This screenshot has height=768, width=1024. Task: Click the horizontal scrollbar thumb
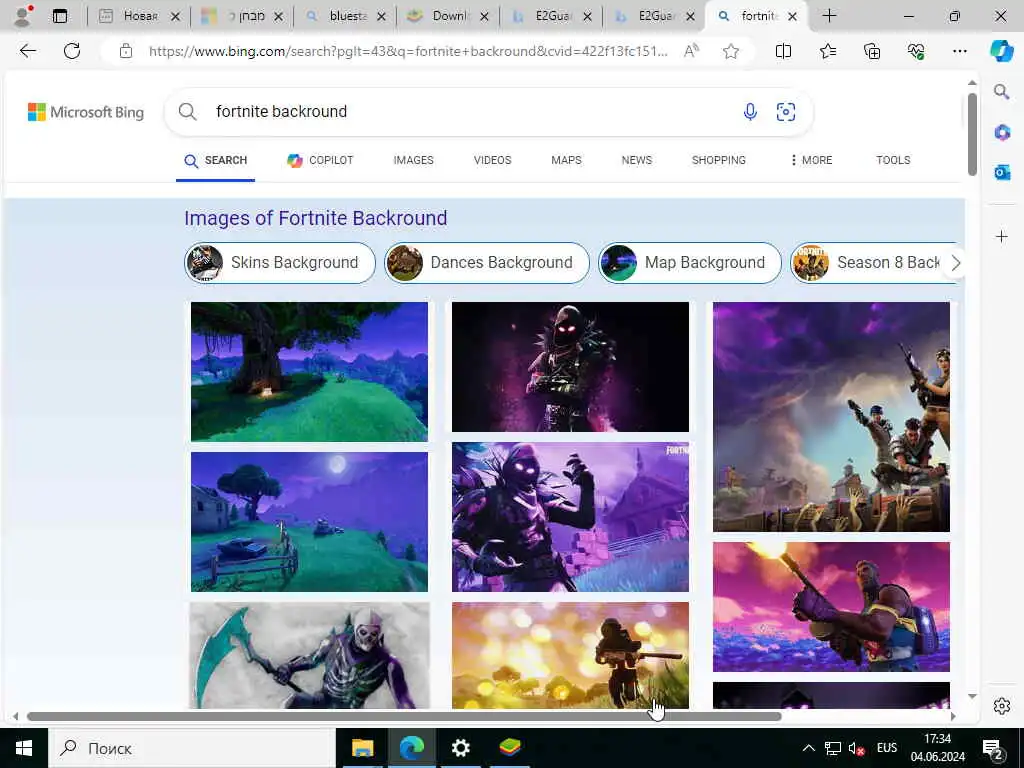point(404,716)
